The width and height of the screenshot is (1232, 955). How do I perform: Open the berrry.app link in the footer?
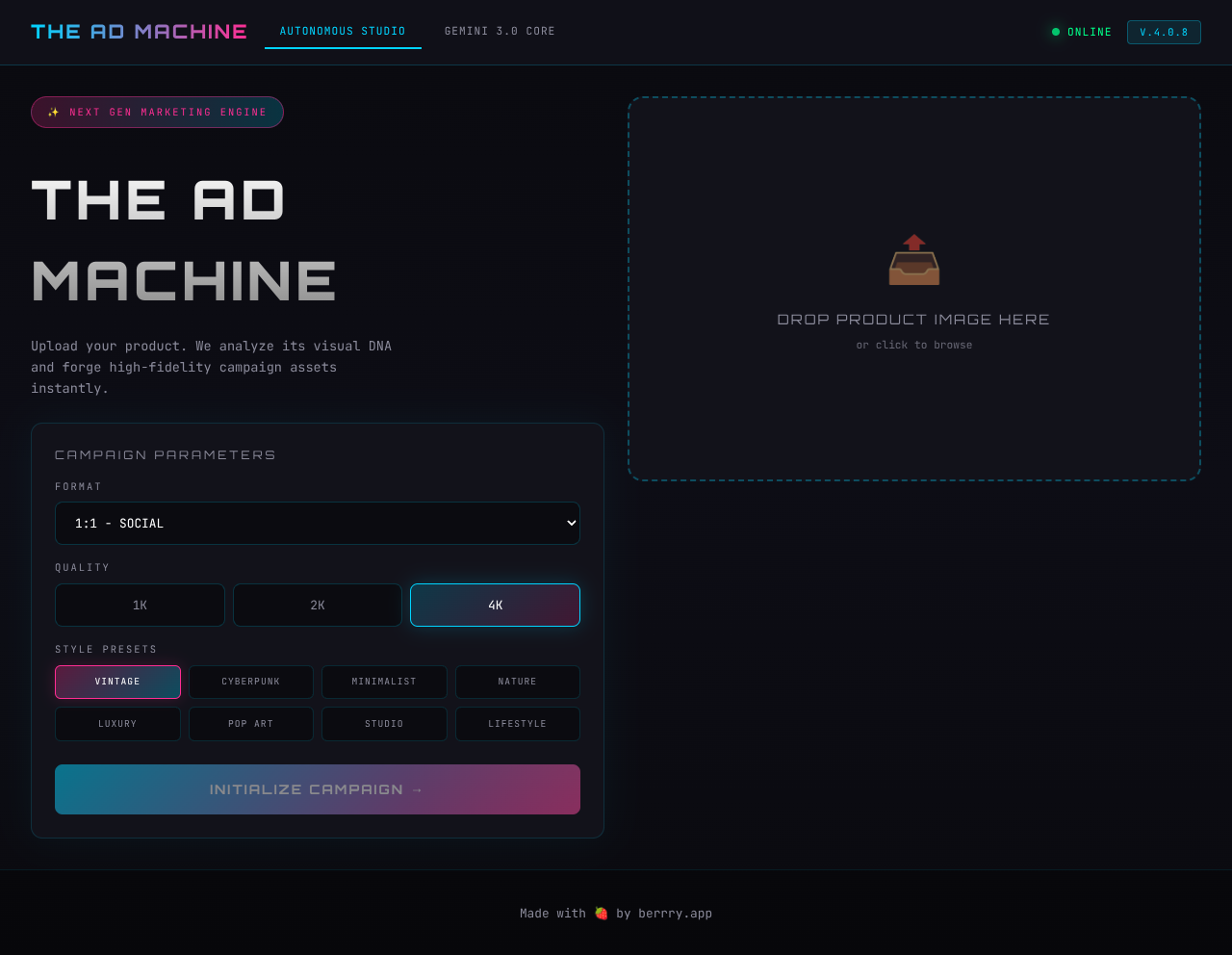click(675, 913)
